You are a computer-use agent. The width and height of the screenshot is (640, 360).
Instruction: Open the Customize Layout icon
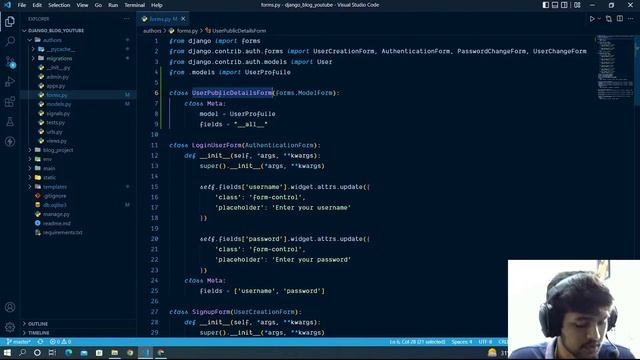[x=577, y=5]
